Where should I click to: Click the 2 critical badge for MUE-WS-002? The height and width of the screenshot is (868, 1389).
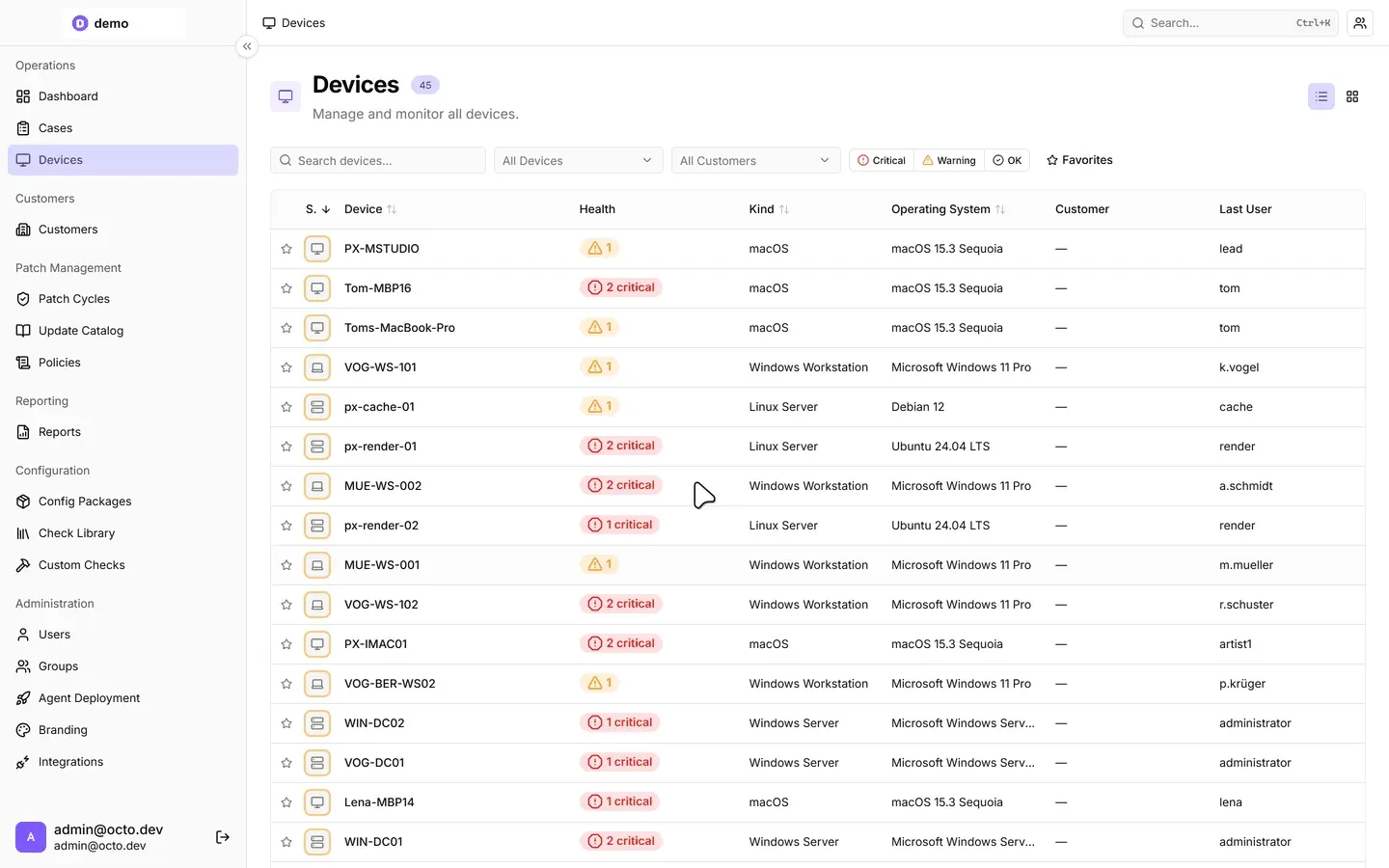621,485
